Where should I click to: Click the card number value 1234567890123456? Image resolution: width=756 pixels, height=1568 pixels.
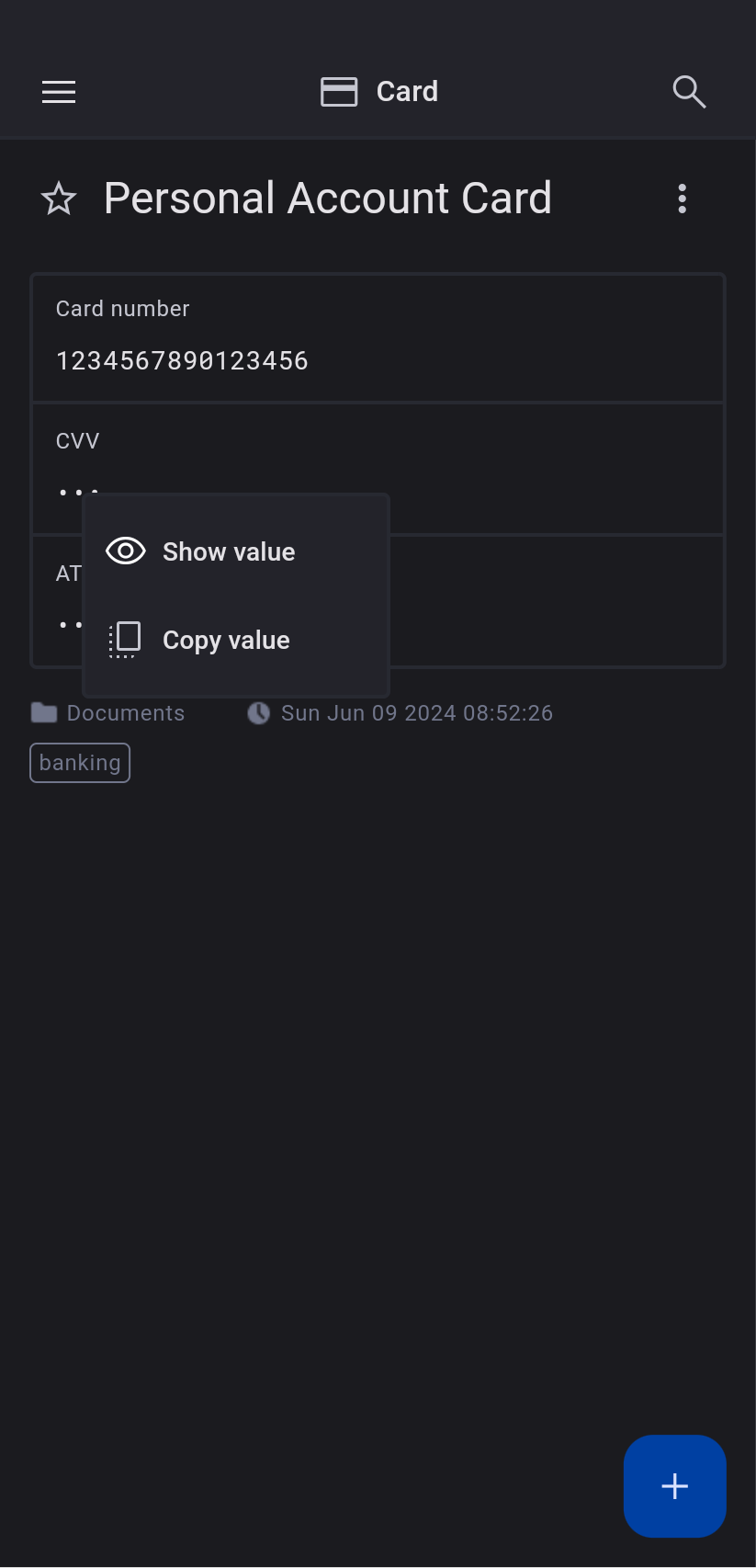click(182, 361)
